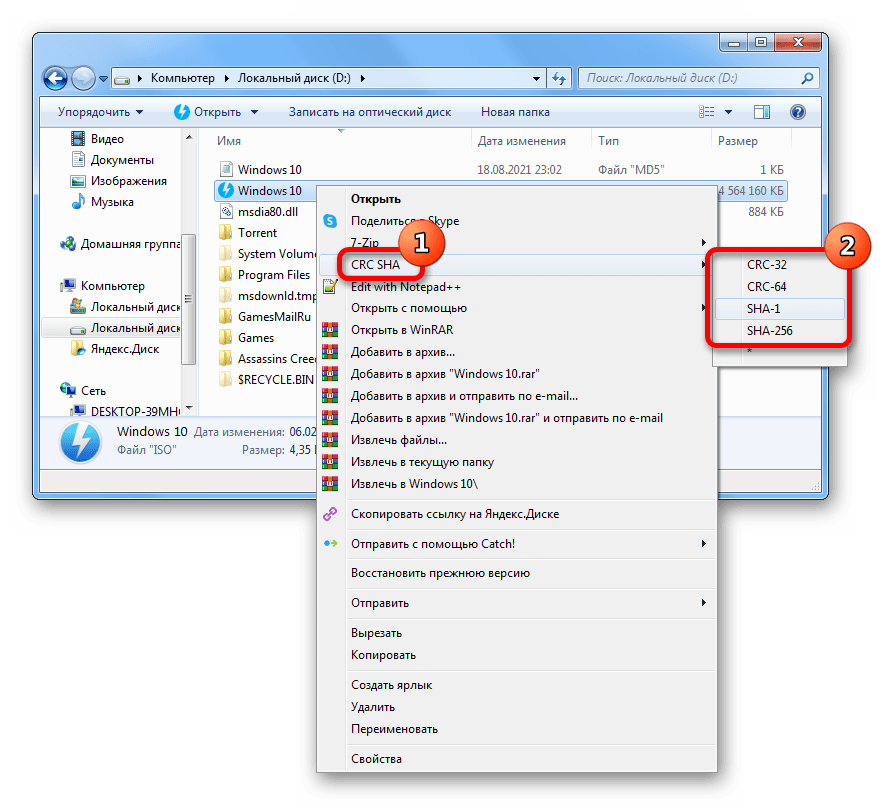The image size is (880, 805).
Task: Click the refresh button beside address bar
Action: coord(559,79)
